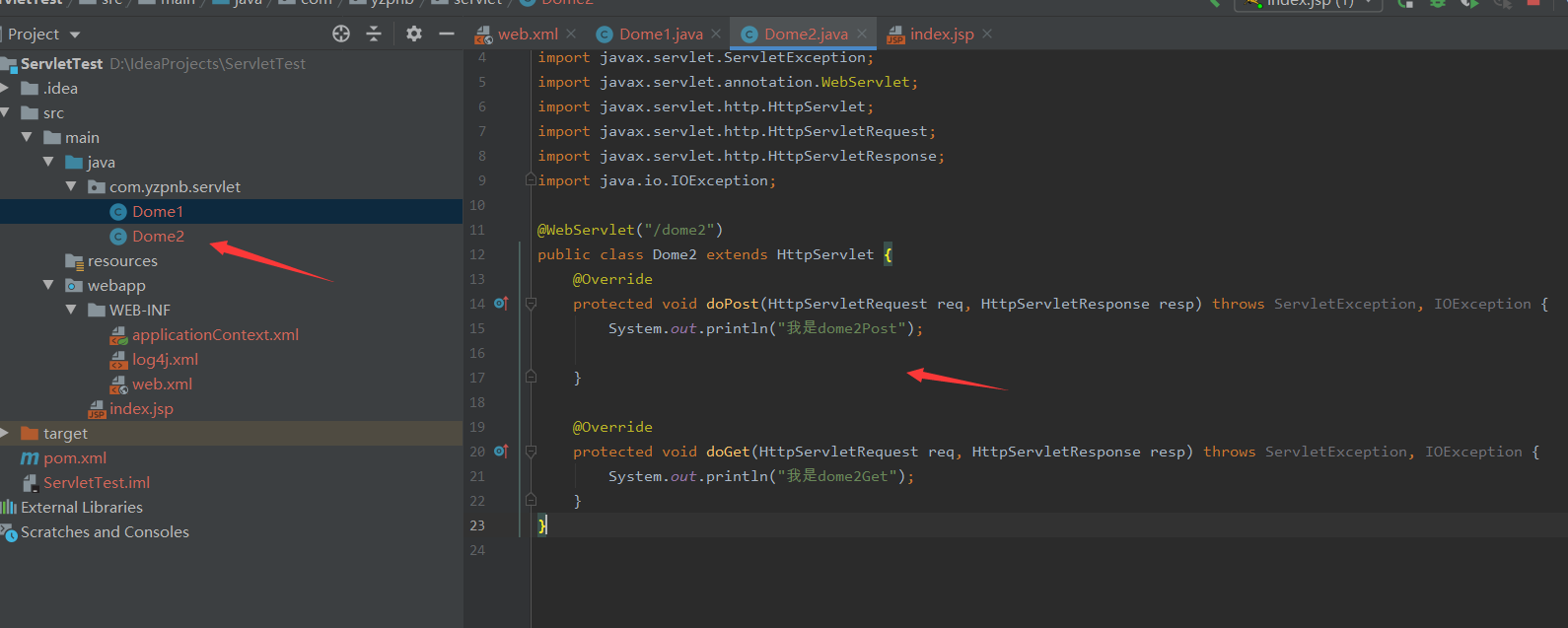Screen dimensions: 1568x628
Task: Collapse the com.yzpnb.servlet package arrow
Action: click(x=71, y=186)
